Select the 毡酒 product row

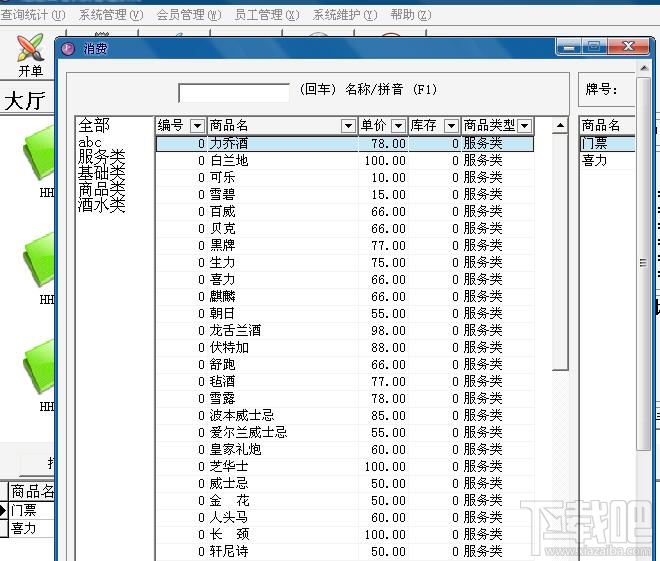[345, 381]
